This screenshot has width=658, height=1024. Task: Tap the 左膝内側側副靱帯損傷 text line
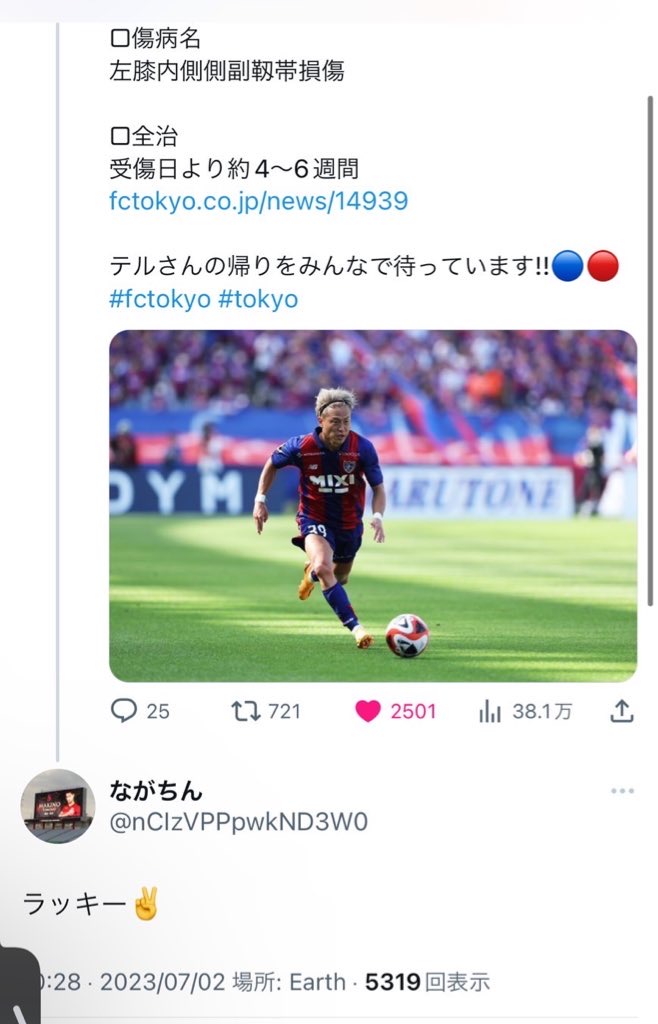226,71
